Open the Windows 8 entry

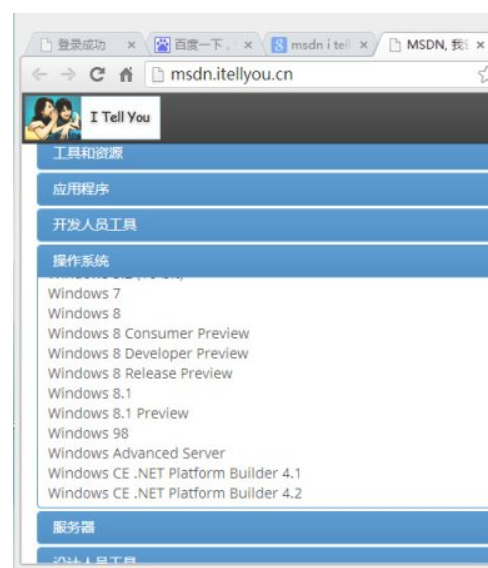(84, 313)
